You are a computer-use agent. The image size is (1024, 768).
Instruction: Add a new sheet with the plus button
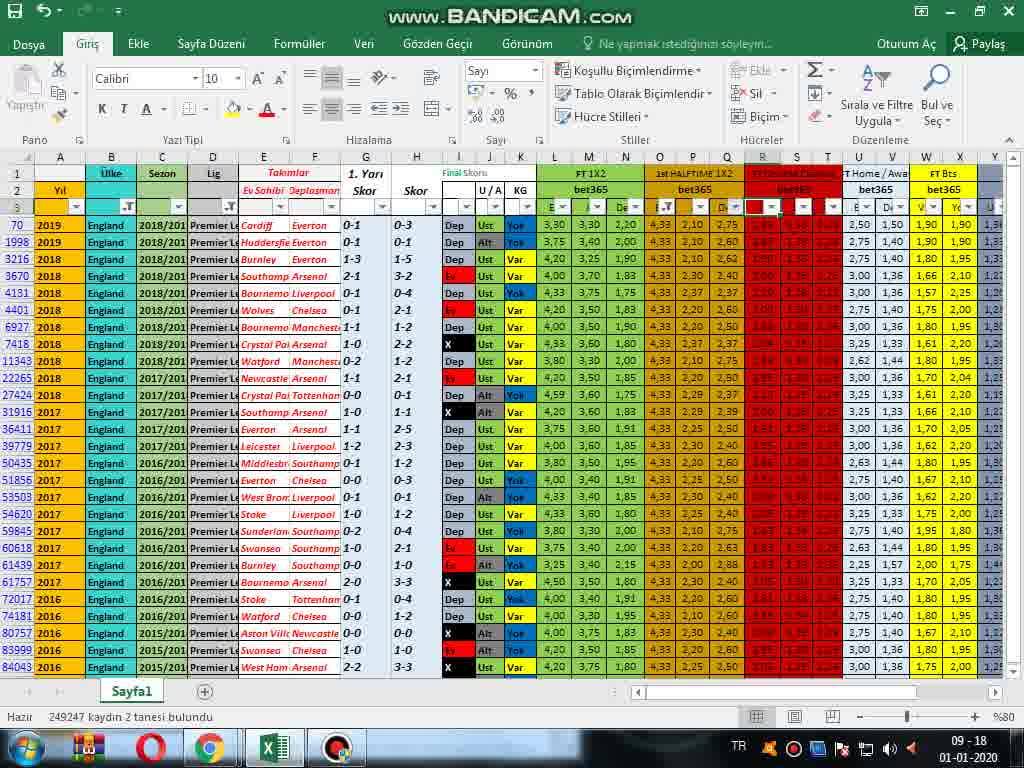click(x=204, y=692)
